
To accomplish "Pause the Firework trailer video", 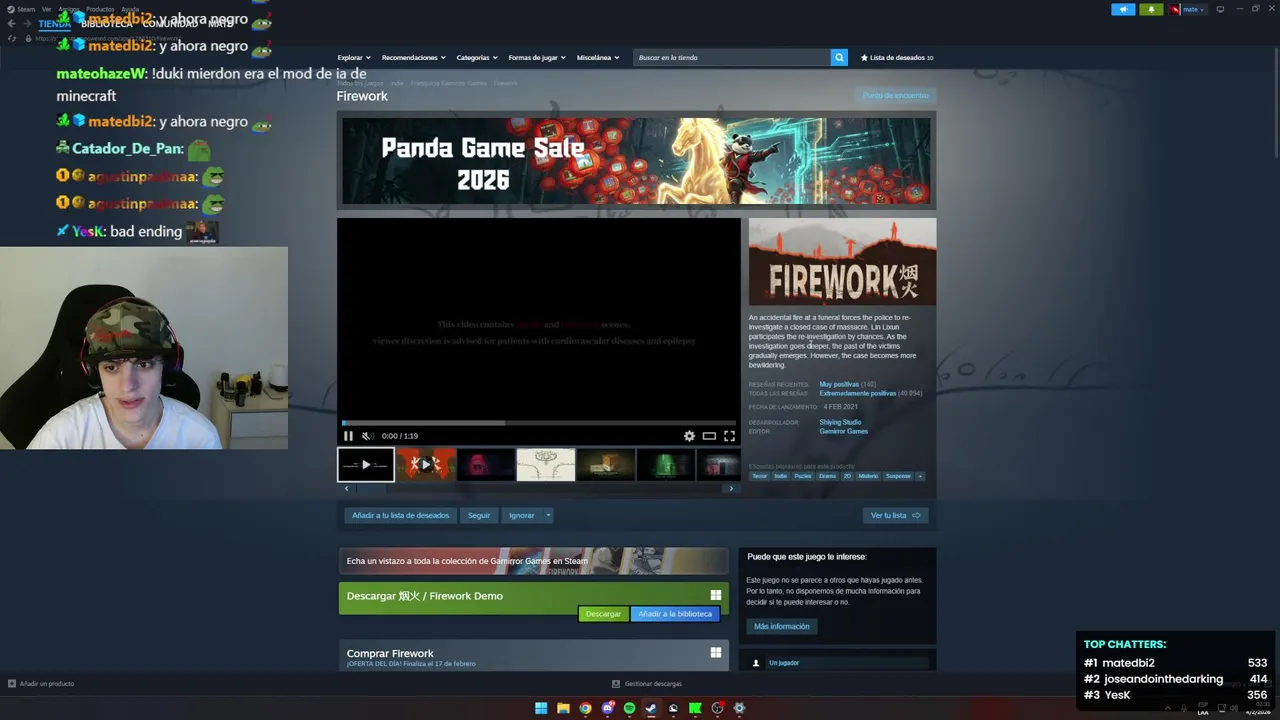I will click(x=348, y=436).
